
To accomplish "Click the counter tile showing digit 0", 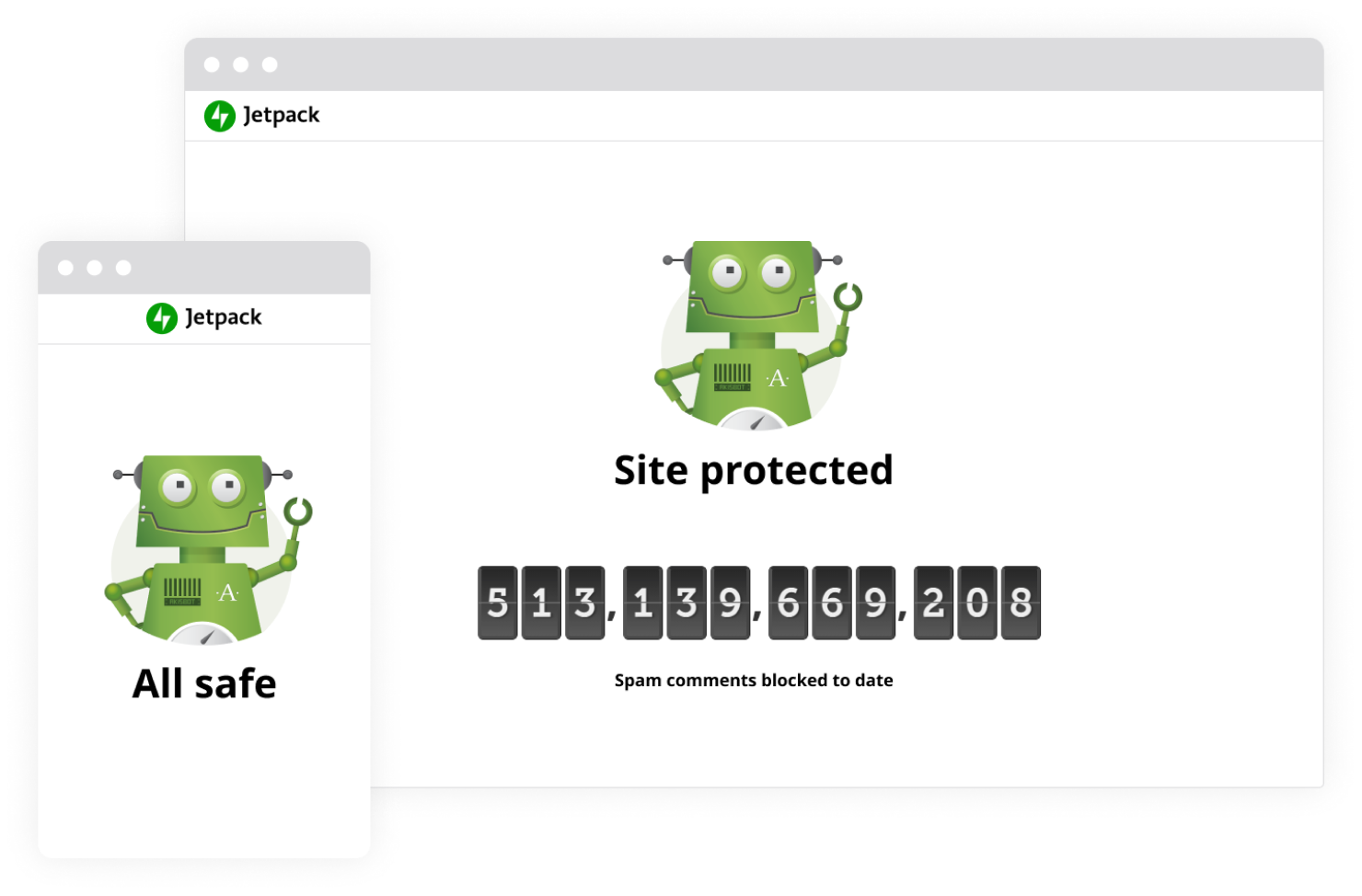I will [976, 603].
